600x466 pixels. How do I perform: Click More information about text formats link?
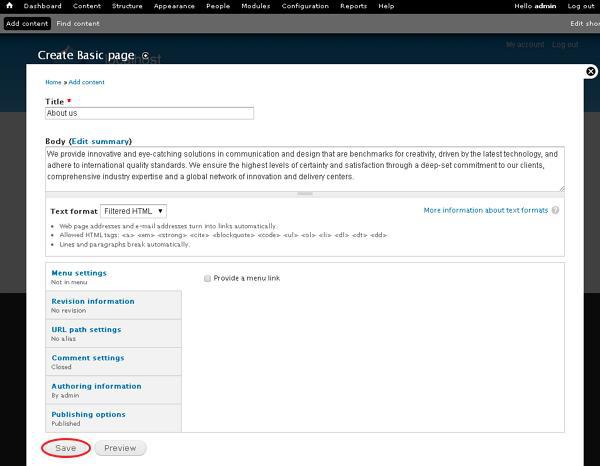pos(485,211)
